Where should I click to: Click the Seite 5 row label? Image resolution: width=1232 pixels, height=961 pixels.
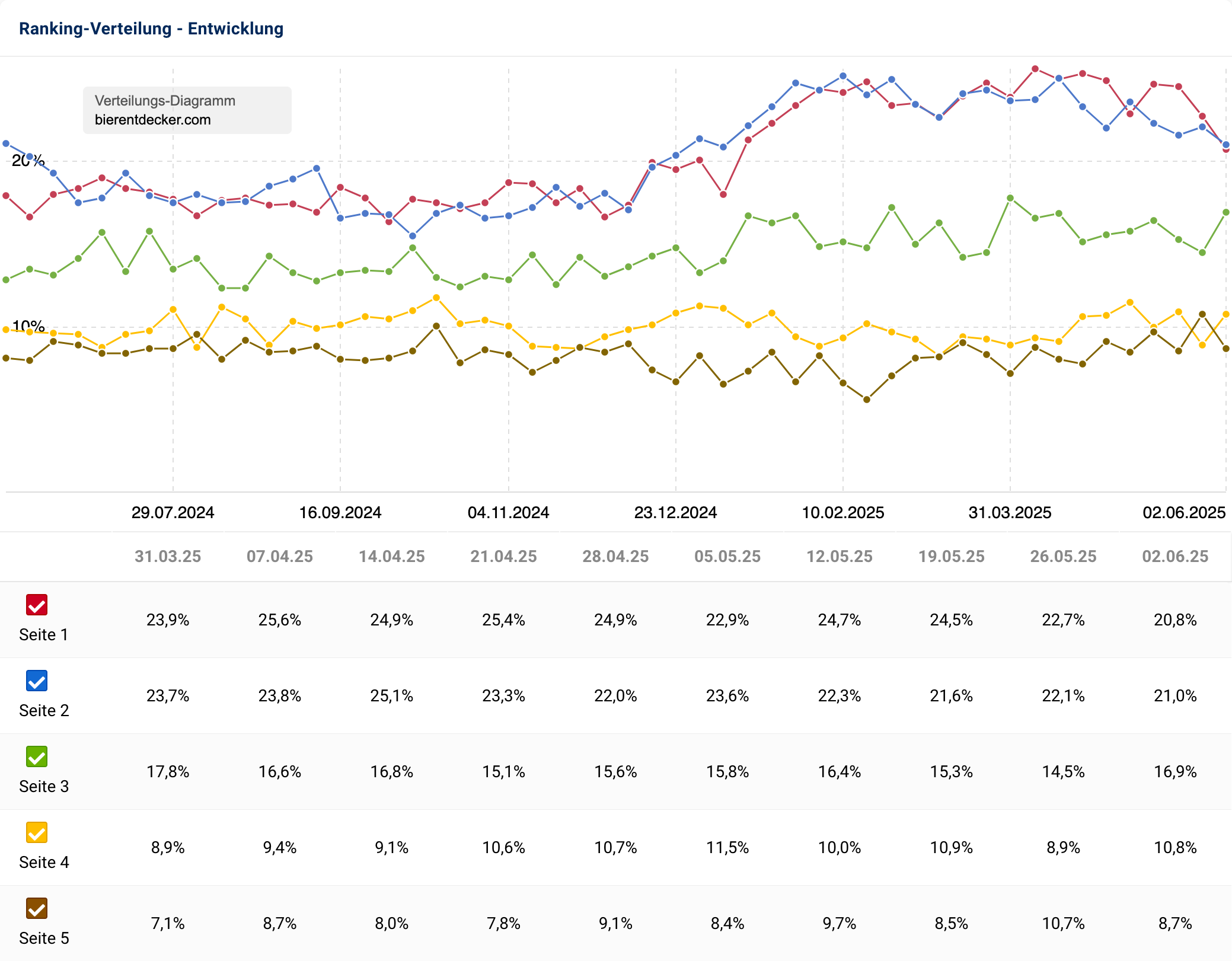coord(44,938)
